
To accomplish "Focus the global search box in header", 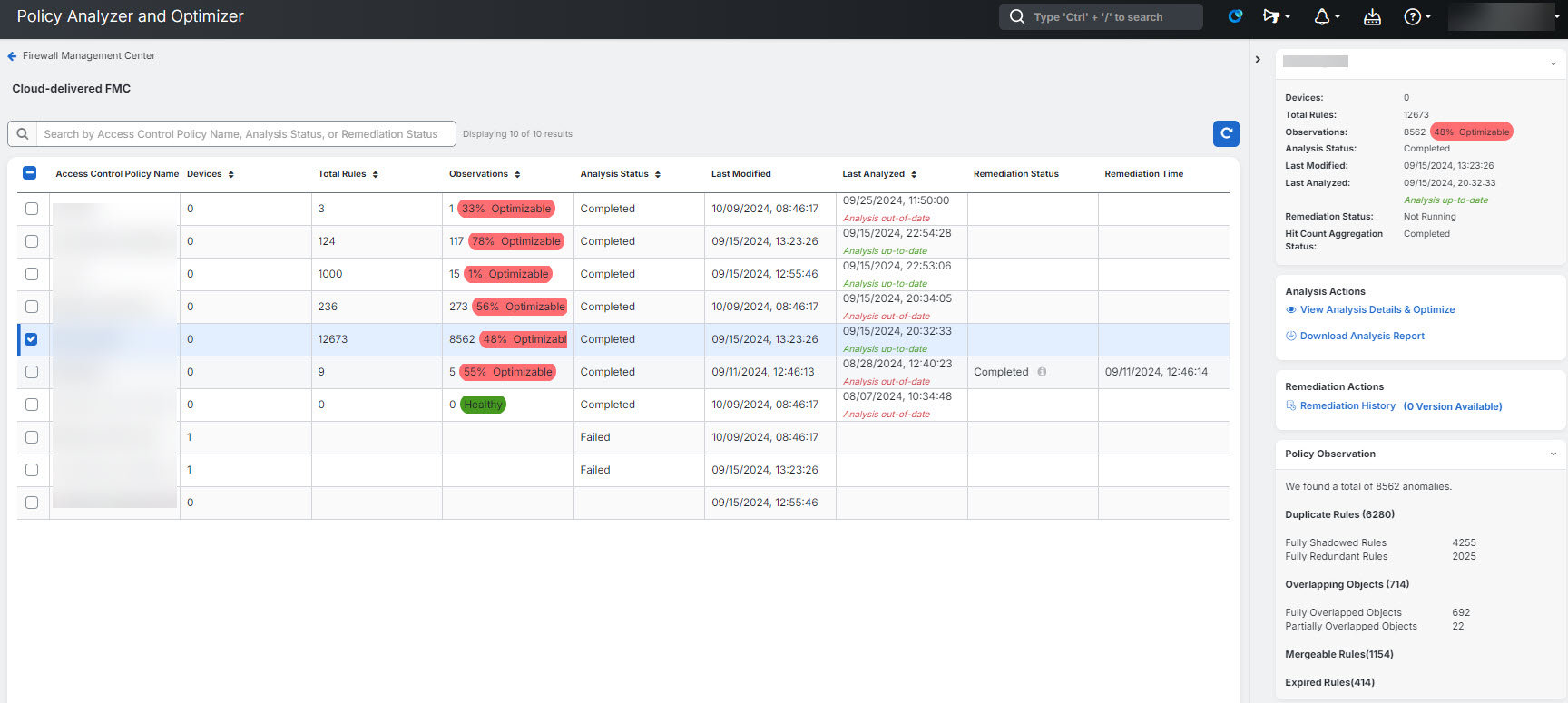I will pyautogui.click(x=1101, y=17).
